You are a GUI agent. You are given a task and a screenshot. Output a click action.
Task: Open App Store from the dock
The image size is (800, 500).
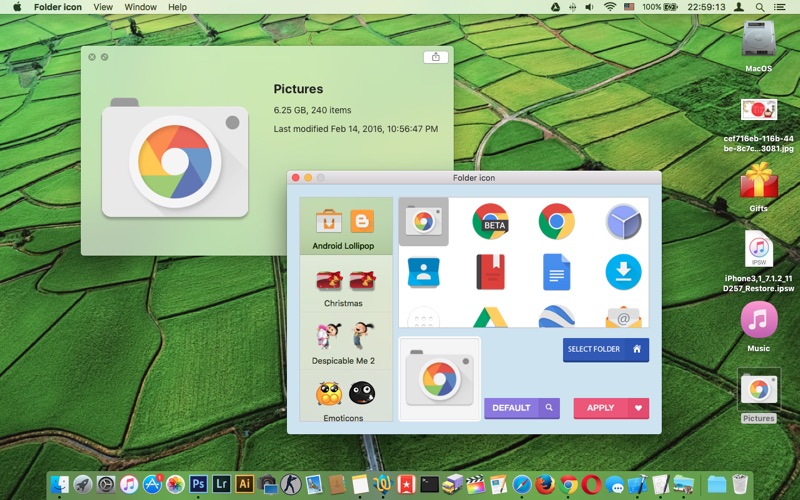(x=152, y=484)
